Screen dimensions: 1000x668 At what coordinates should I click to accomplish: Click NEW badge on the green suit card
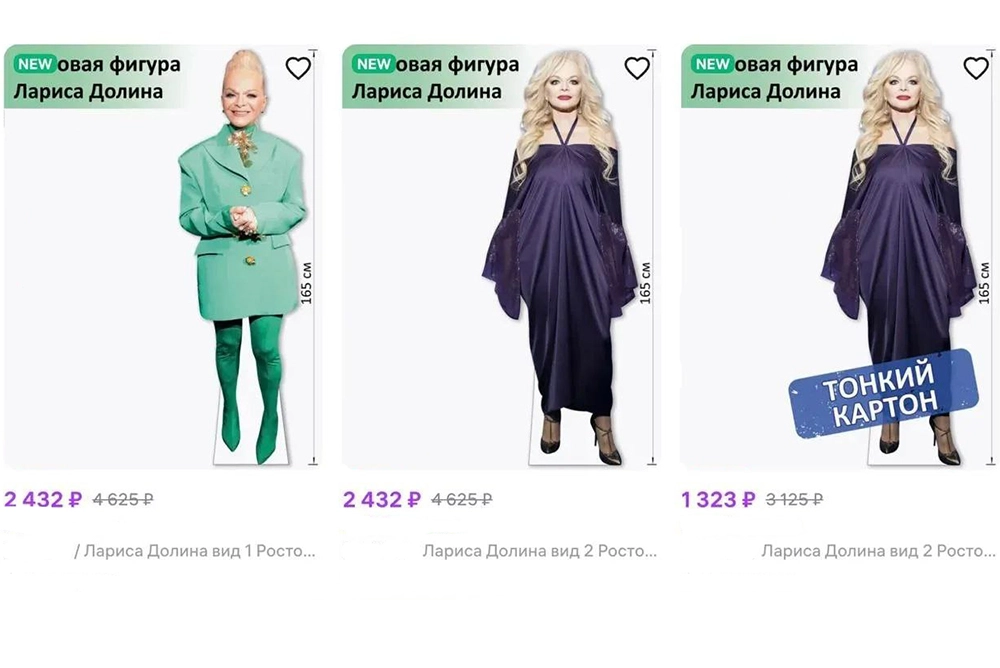(35, 65)
